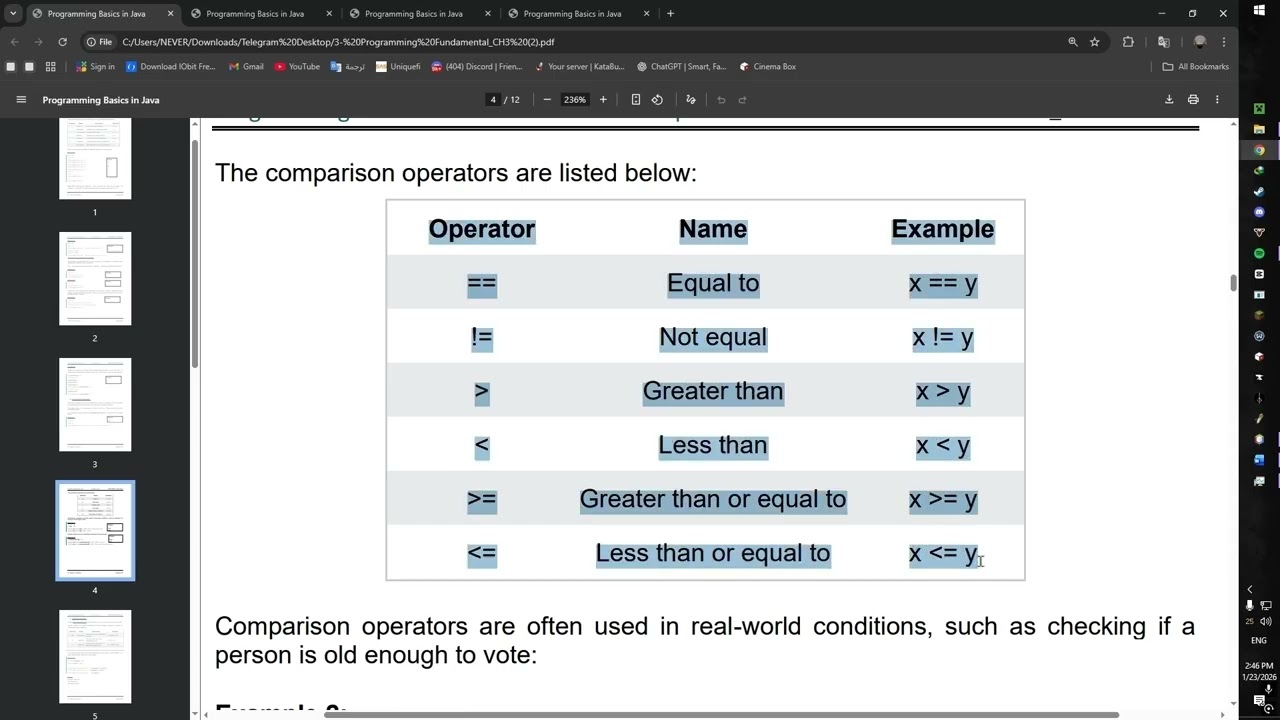Open the Sign in bookmark
The height and width of the screenshot is (720, 1280).
(96, 67)
